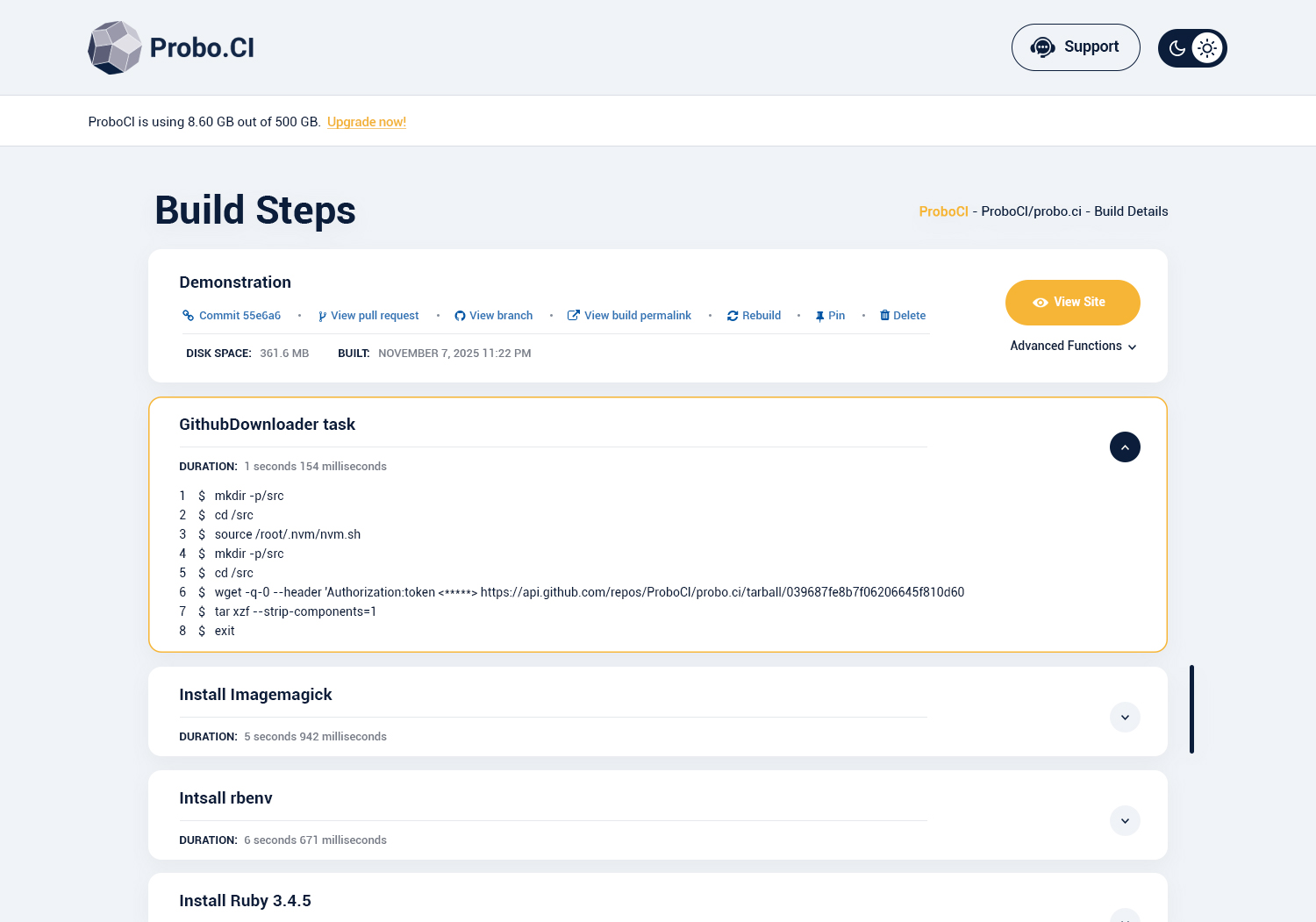Image resolution: width=1316 pixels, height=922 pixels.
Task: Click the Intsall rbenv heading
Action: [x=225, y=798]
